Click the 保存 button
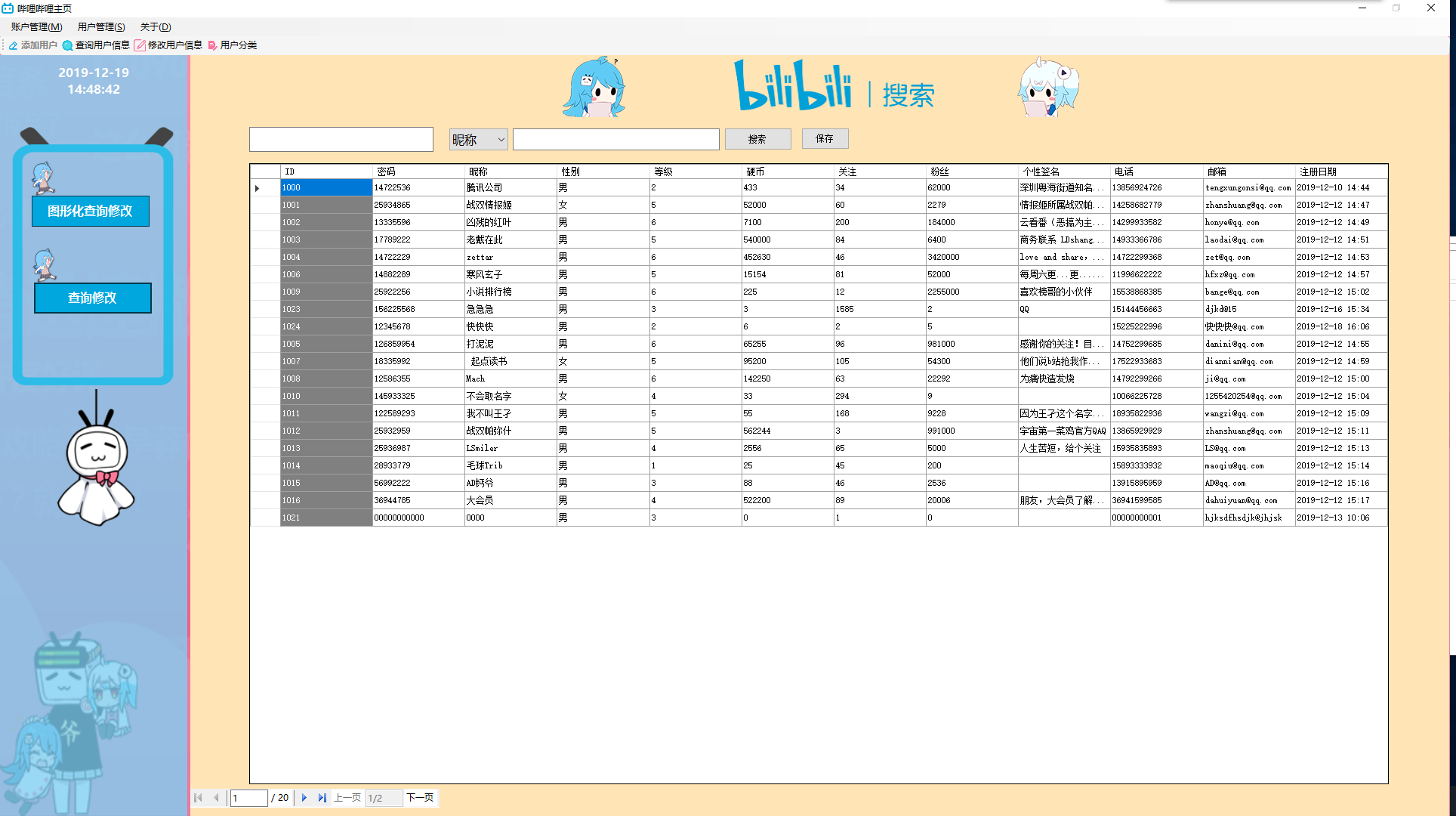 (x=825, y=138)
